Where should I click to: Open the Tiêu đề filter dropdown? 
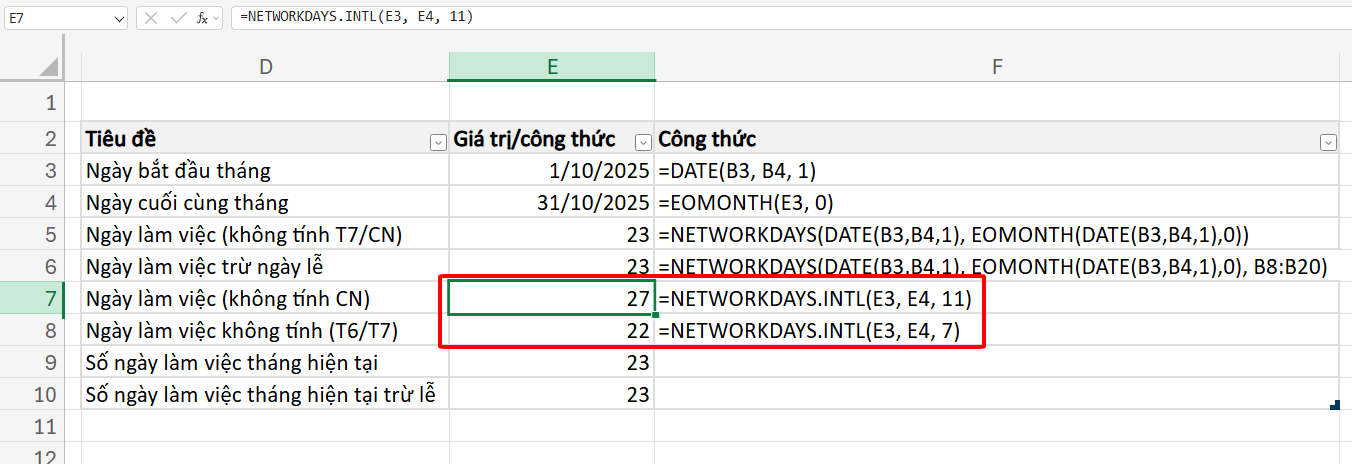click(x=438, y=142)
